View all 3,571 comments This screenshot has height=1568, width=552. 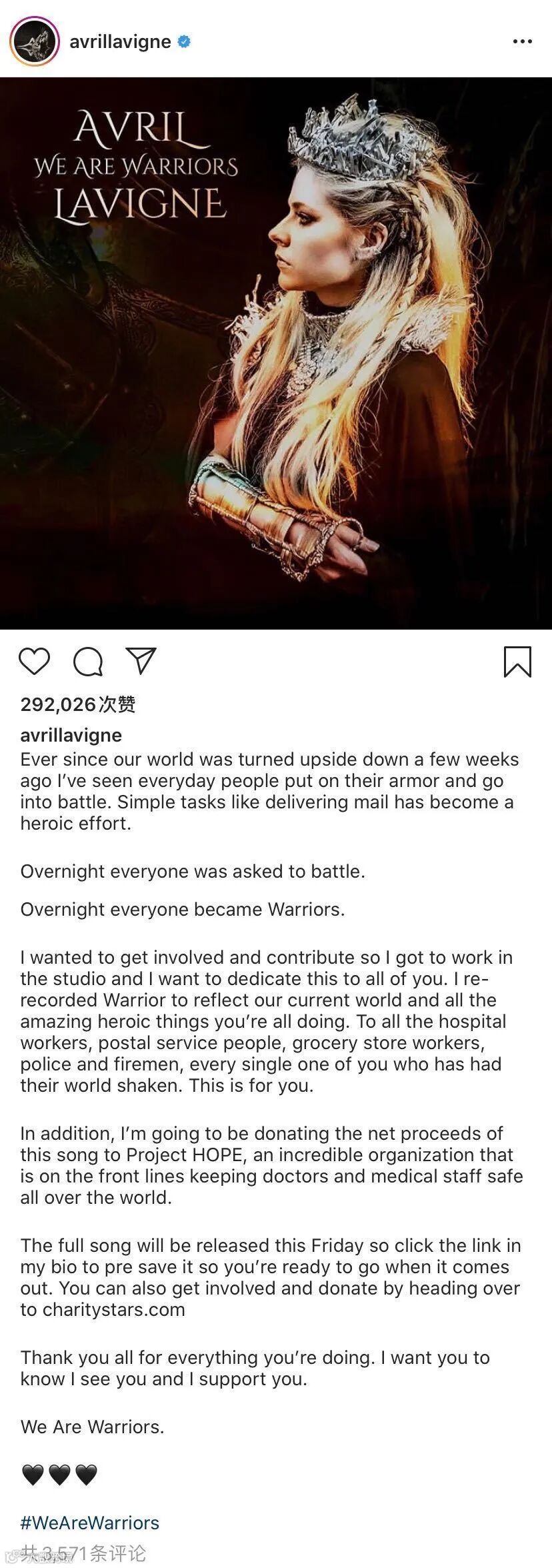pyautogui.click(x=83, y=1553)
